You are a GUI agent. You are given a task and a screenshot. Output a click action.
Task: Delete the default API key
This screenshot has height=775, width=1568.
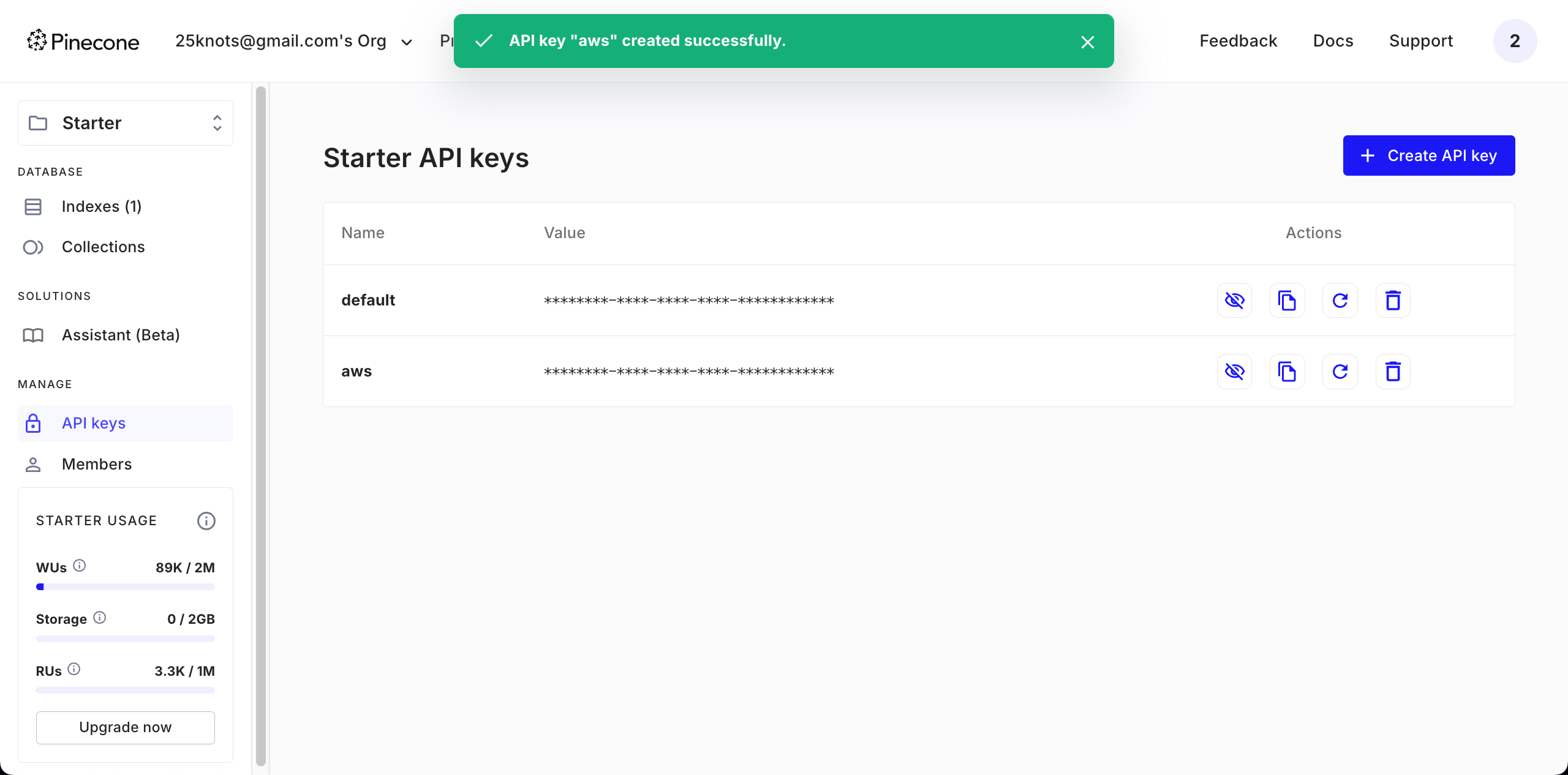tap(1393, 301)
